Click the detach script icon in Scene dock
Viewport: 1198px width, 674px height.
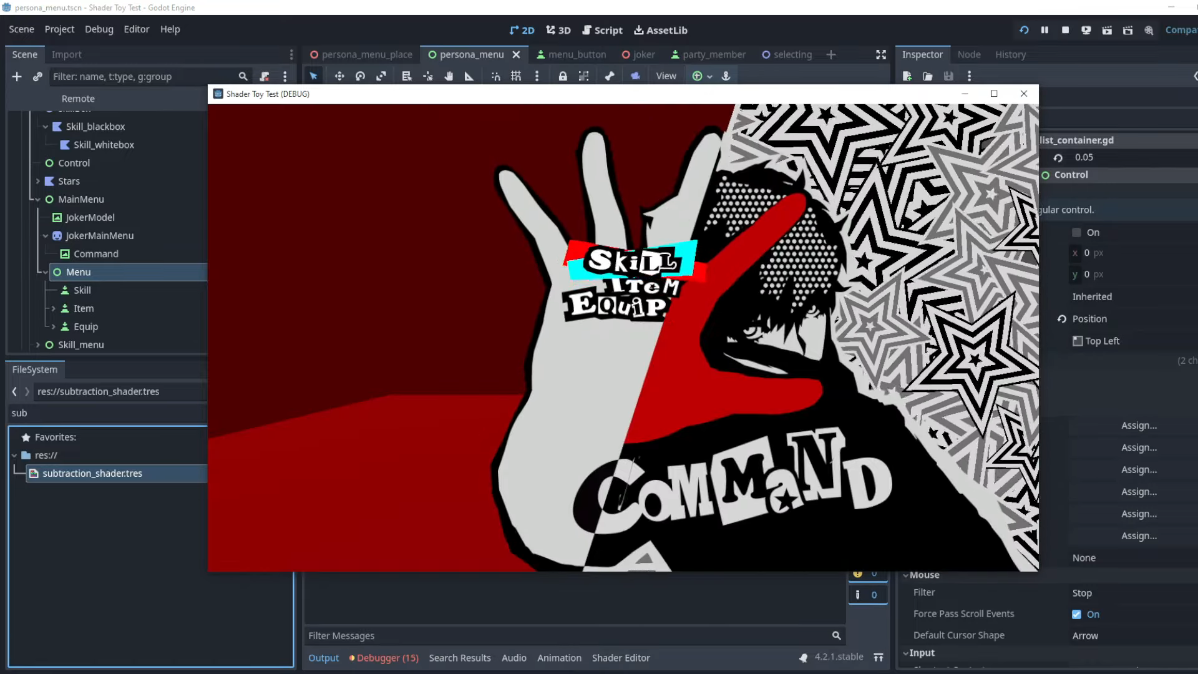click(264, 76)
